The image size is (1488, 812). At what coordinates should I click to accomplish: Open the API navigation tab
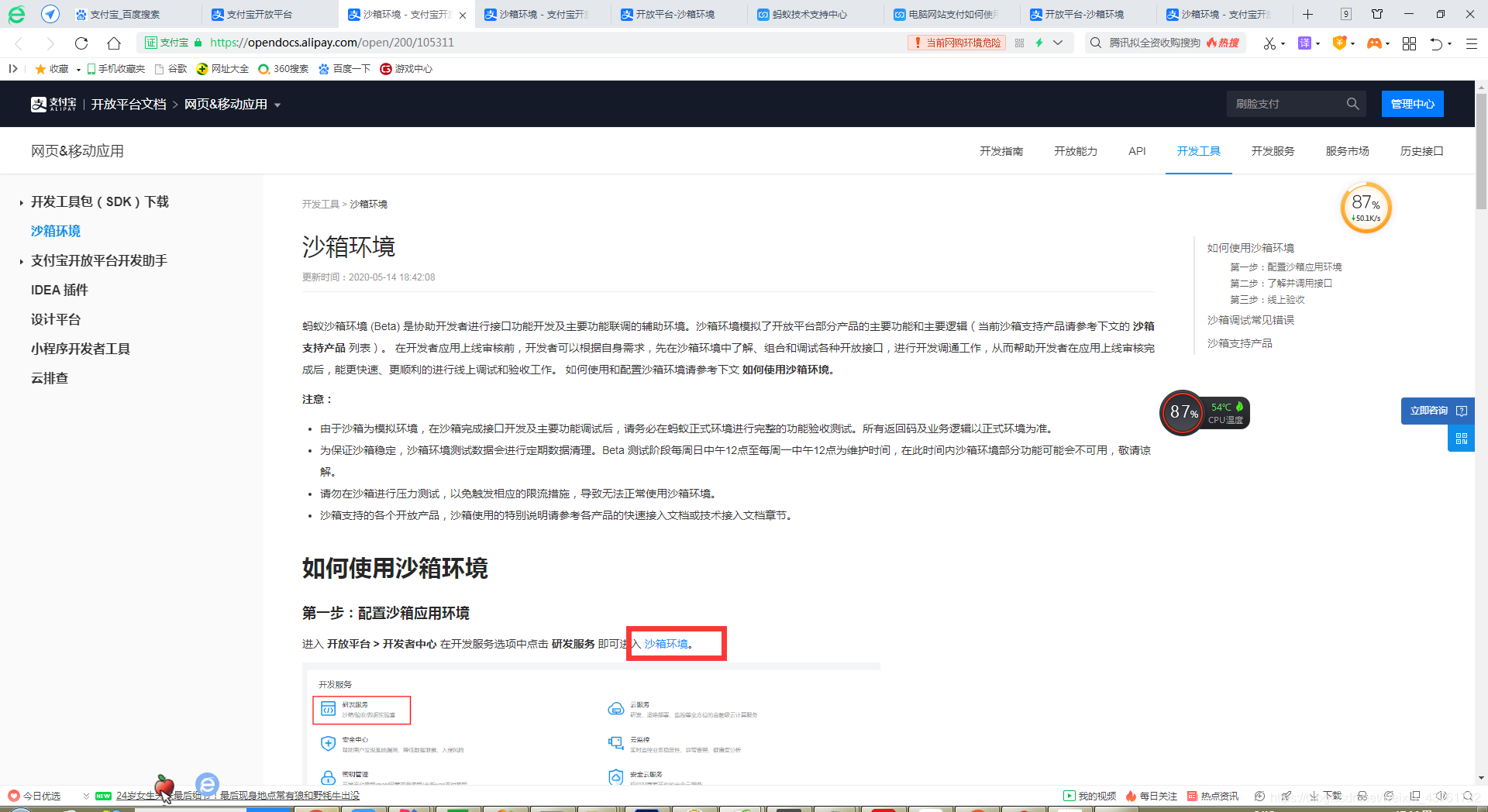(x=1137, y=151)
